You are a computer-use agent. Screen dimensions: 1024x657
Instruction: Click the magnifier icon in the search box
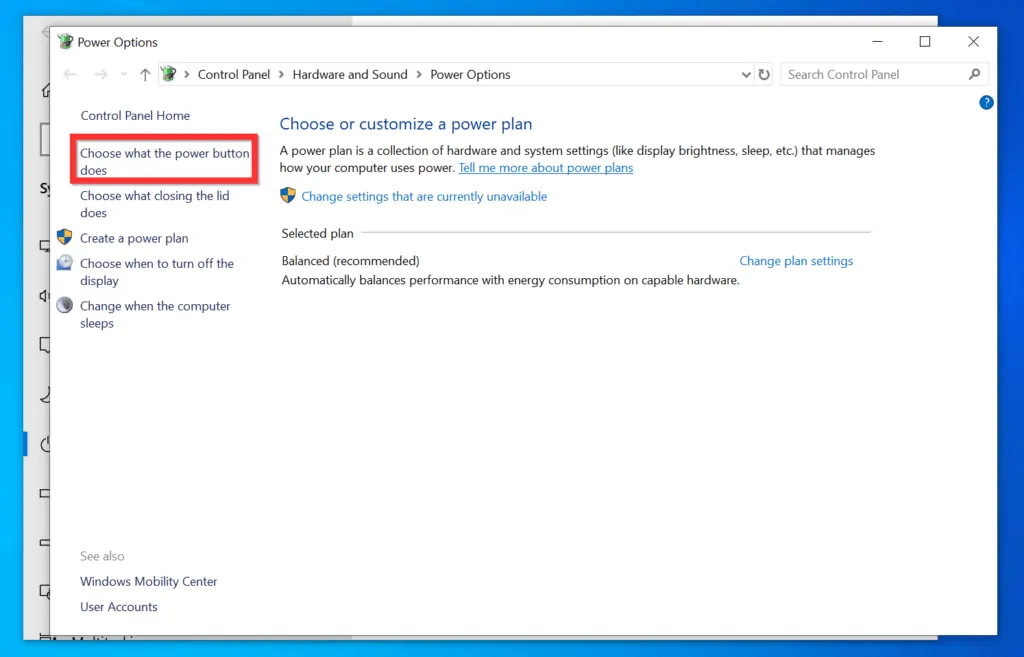point(975,75)
